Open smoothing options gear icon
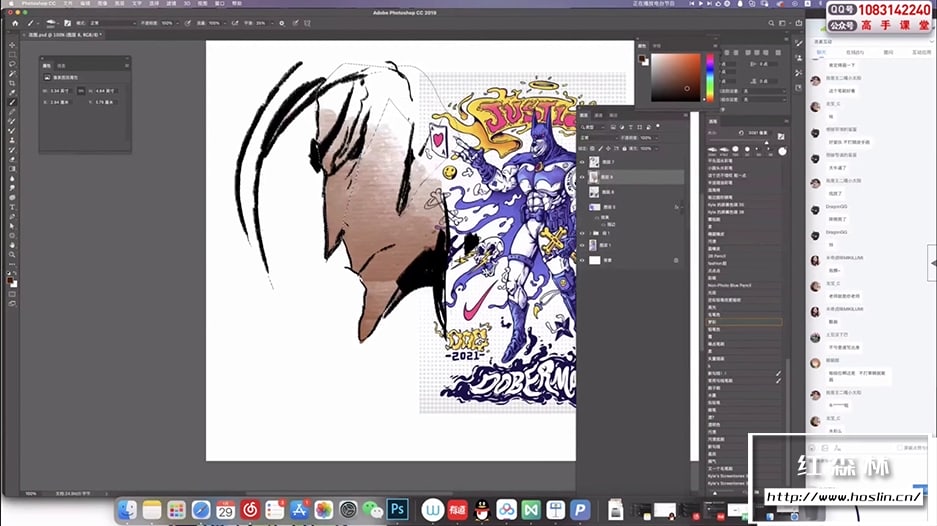This screenshot has width=937, height=526. tap(282, 23)
